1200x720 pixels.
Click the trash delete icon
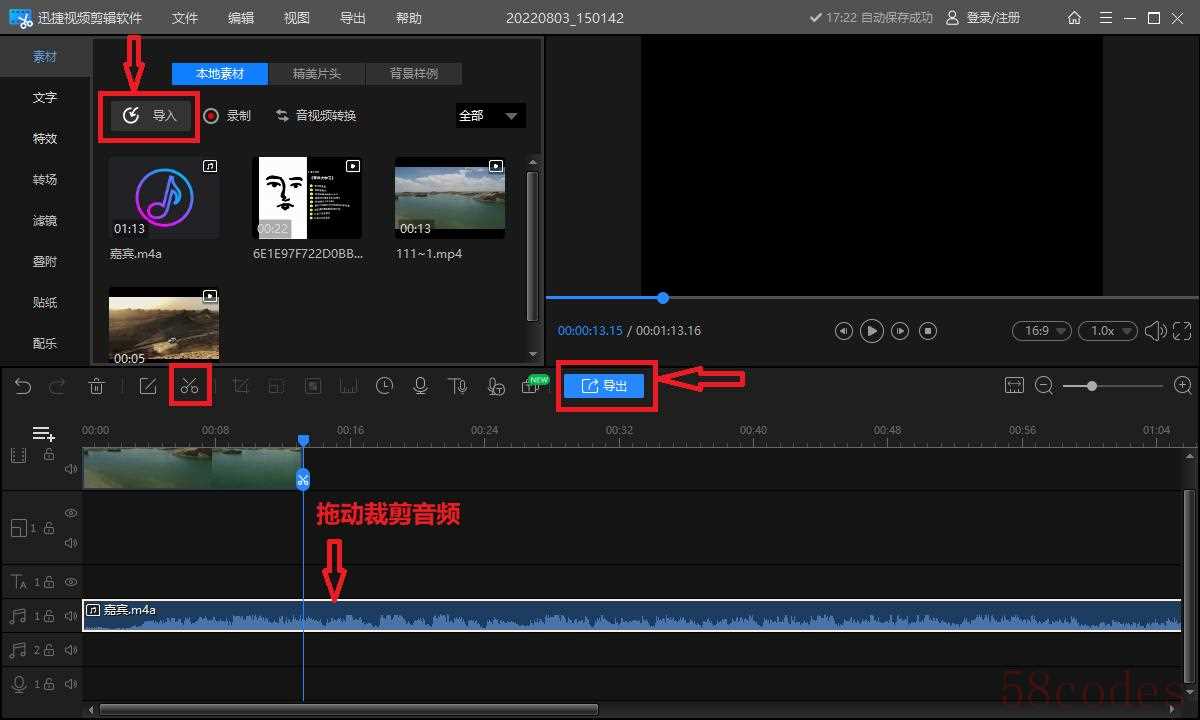coord(96,386)
